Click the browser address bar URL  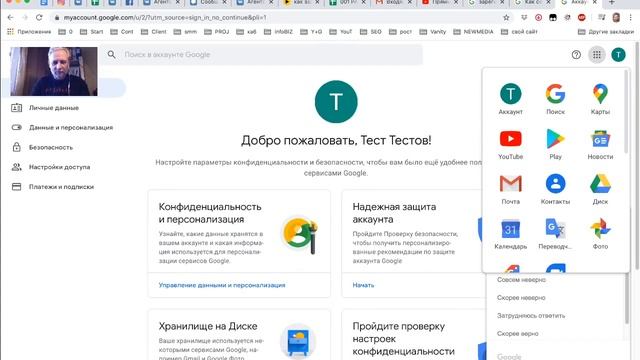pyautogui.click(x=165, y=18)
